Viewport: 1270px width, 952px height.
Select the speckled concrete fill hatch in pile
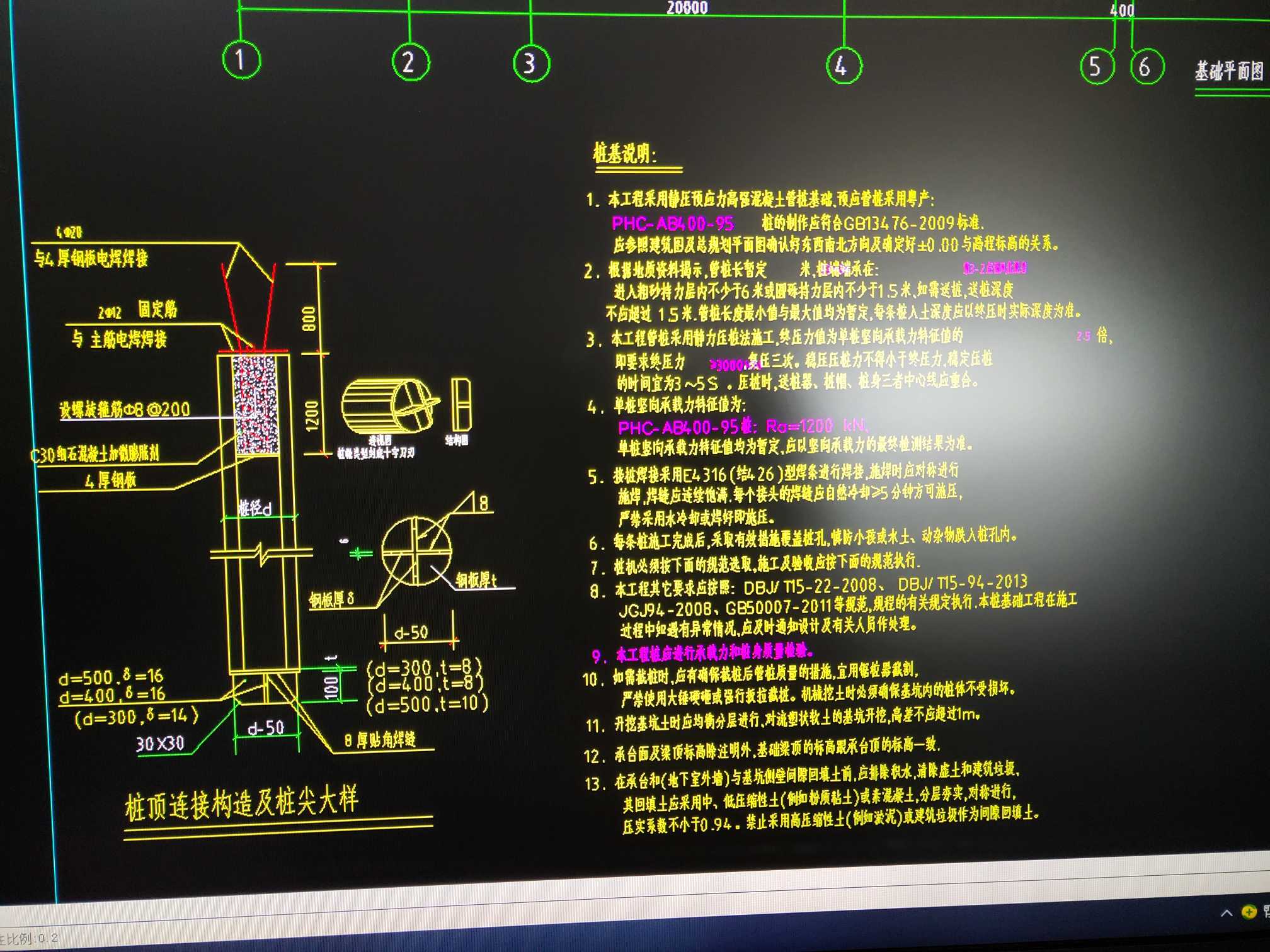256,404
